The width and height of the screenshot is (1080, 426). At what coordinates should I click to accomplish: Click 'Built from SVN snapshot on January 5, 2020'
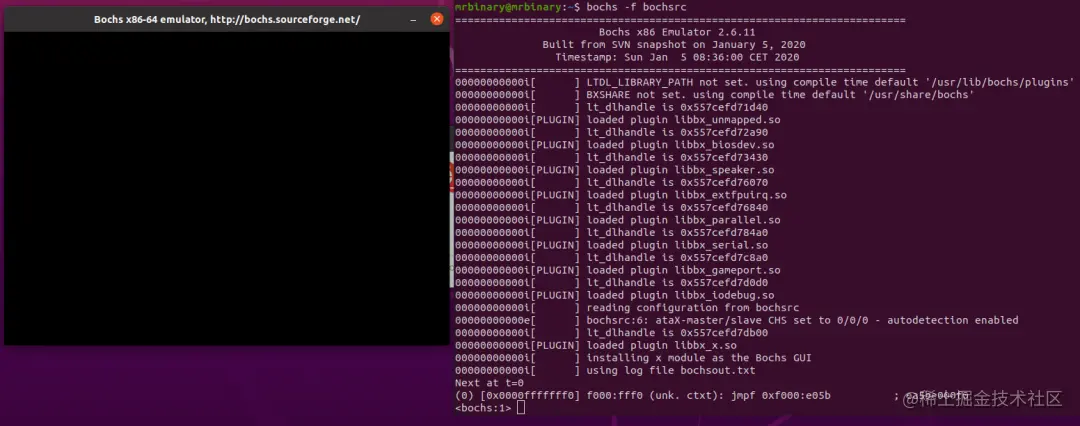click(674, 44)
